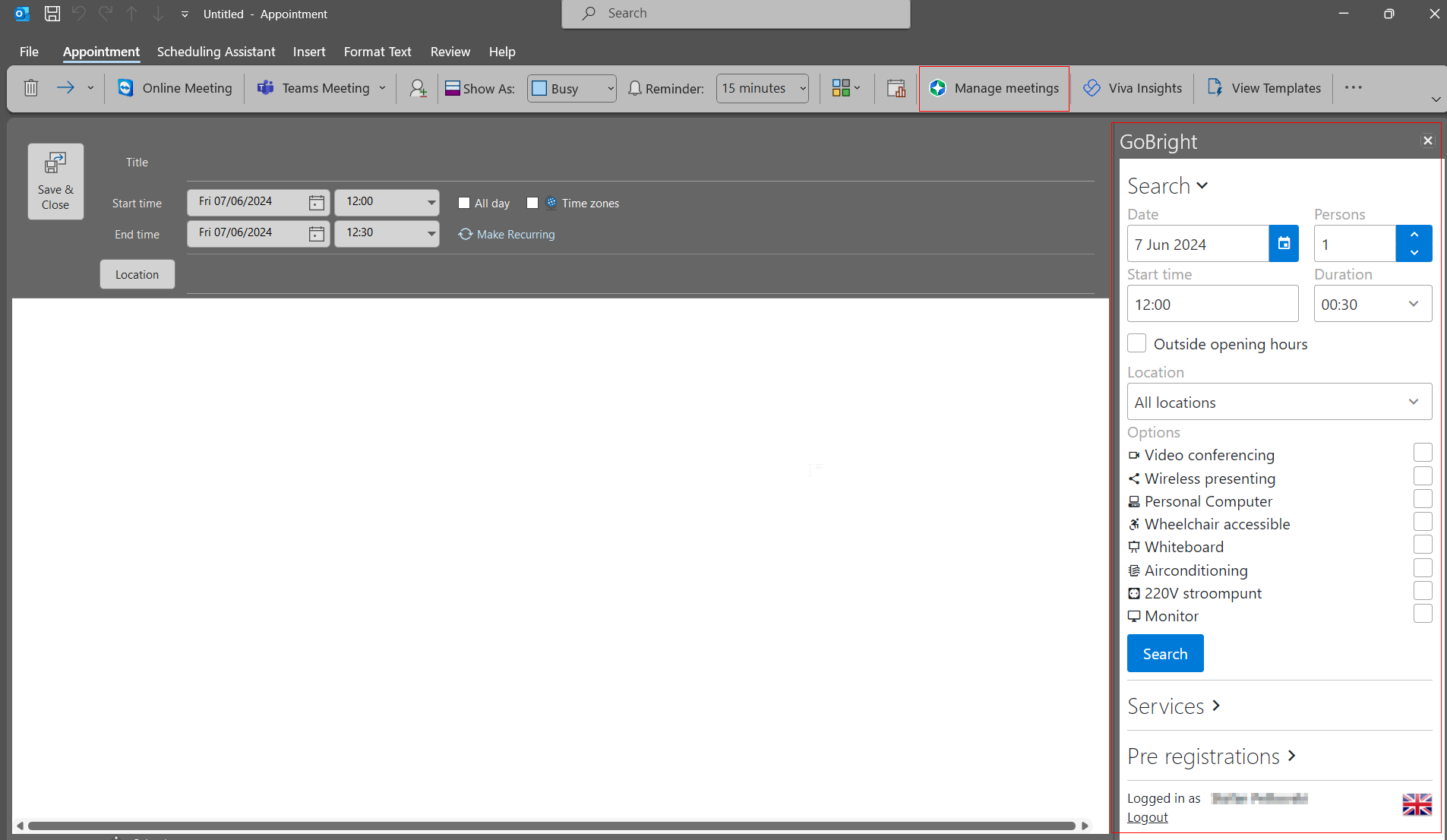Click the Previous Item up arrow
This screenshot has height=840, width=1447.
click(132, 14)
